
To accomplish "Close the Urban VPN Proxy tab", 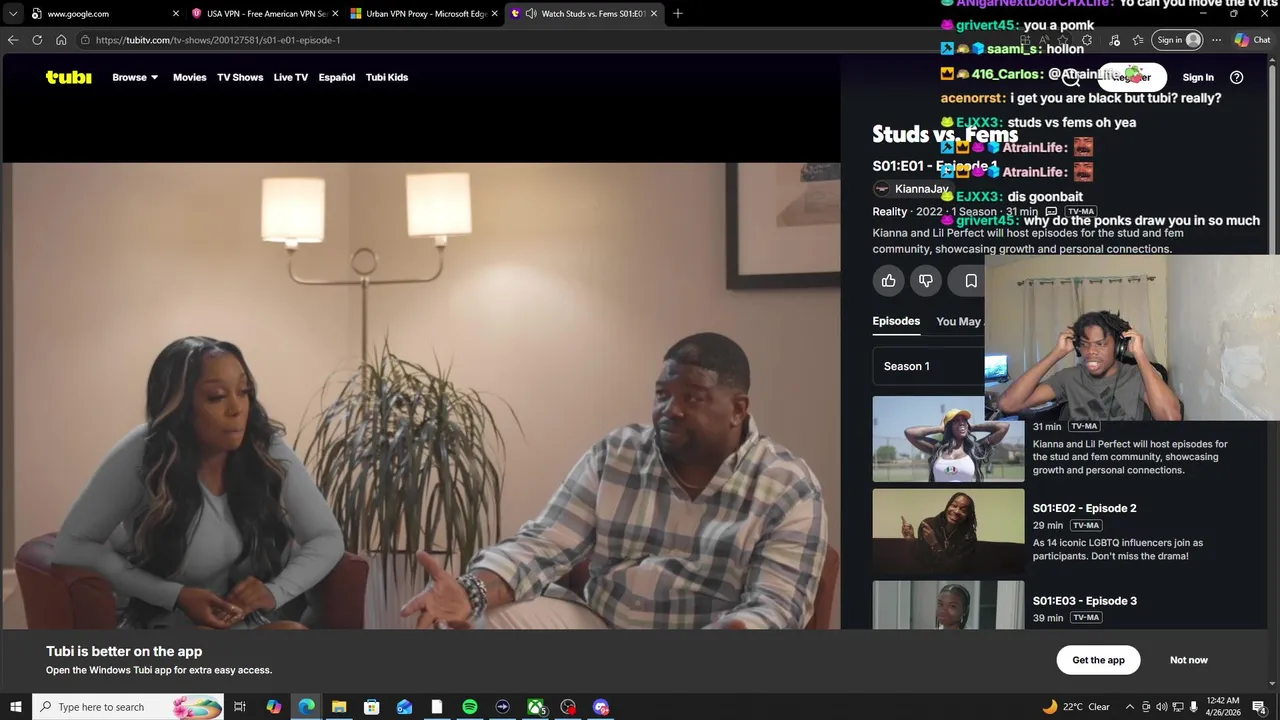I will [494, 14].
